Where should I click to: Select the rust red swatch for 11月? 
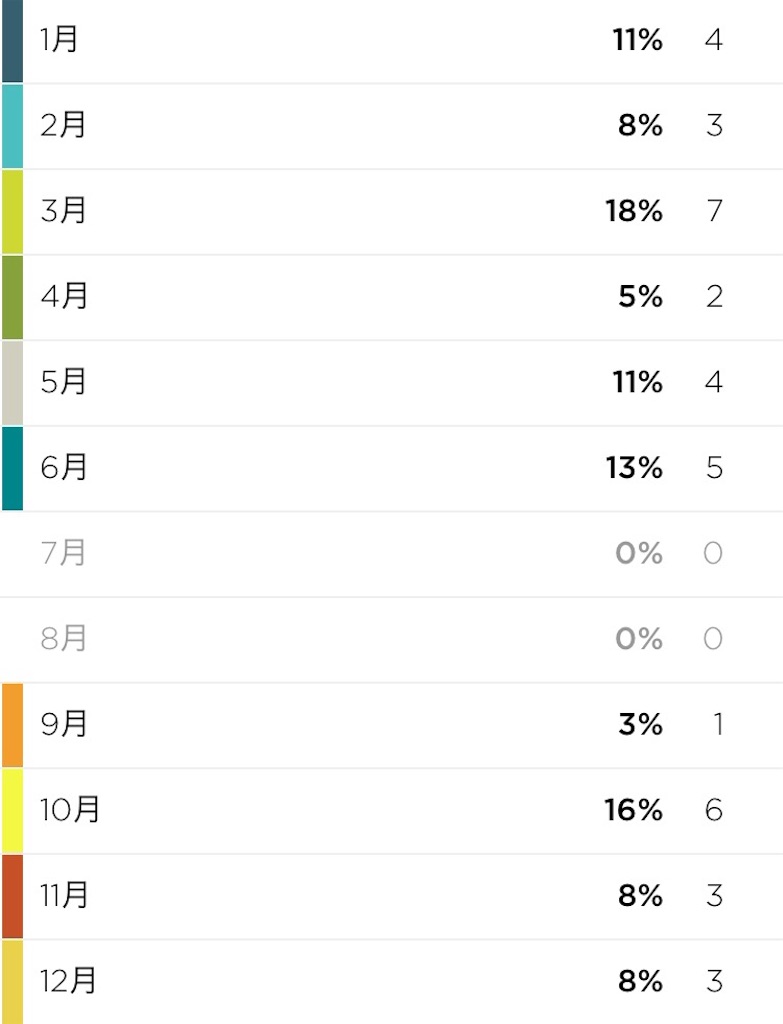click(12, 896)
